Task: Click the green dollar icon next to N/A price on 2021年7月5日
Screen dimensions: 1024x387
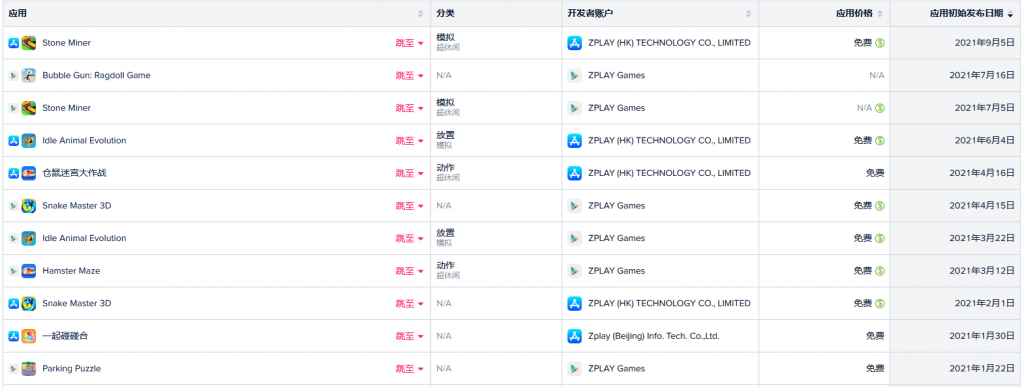Action: click(x=880, y=108)
